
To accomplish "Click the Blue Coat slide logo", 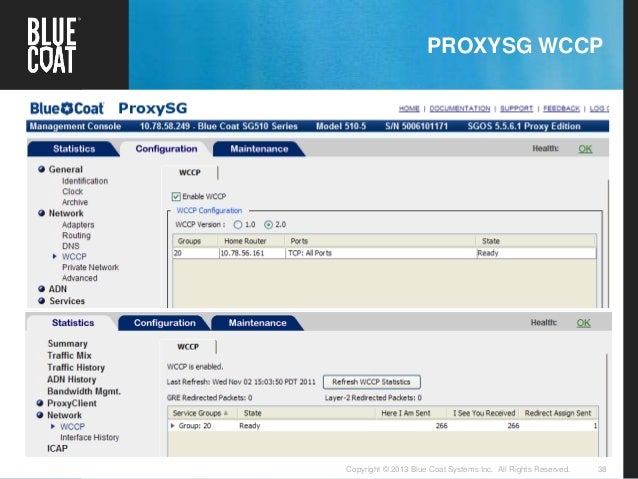I will pyautogui.click(x=52, y=45).
